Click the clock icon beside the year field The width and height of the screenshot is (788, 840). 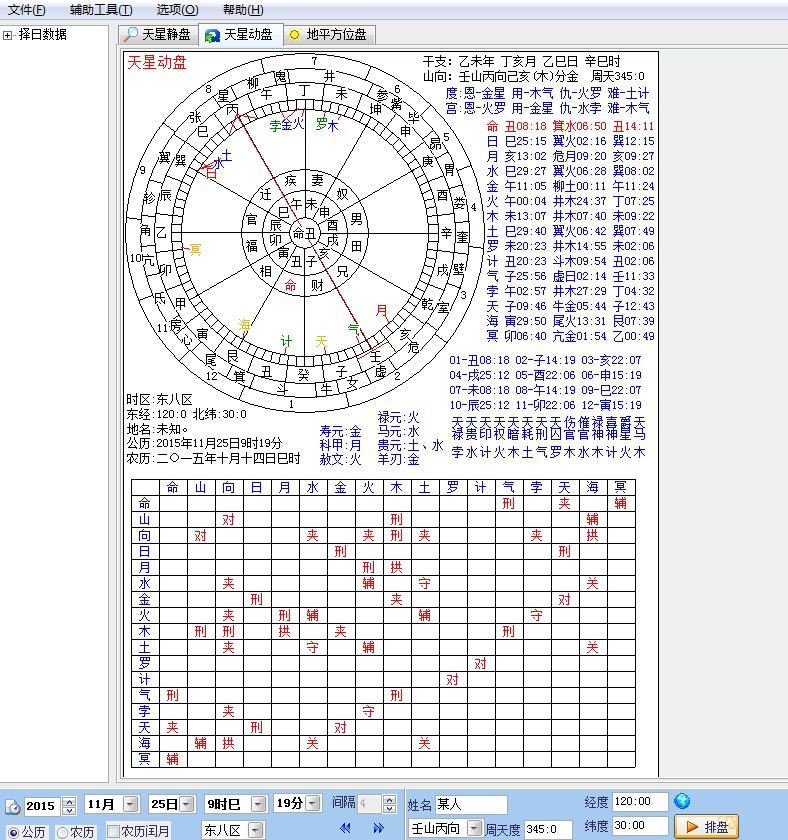click(x=13, y=807)
